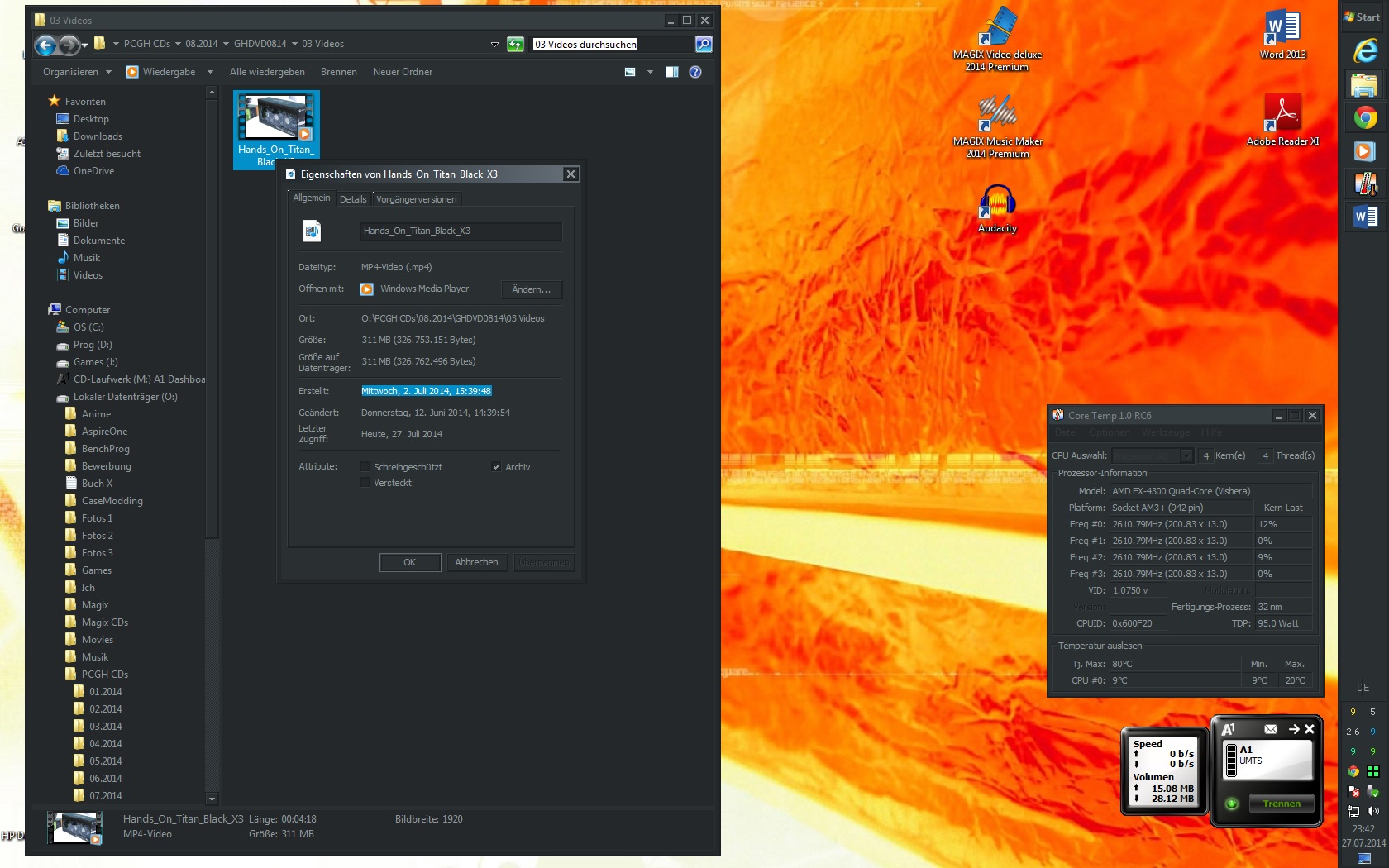Image resolution: width=1389 pixels, height=868 pixels.
Task: Click the Trennen button in A1 dashboard
Action: [x=1282, y=804]
